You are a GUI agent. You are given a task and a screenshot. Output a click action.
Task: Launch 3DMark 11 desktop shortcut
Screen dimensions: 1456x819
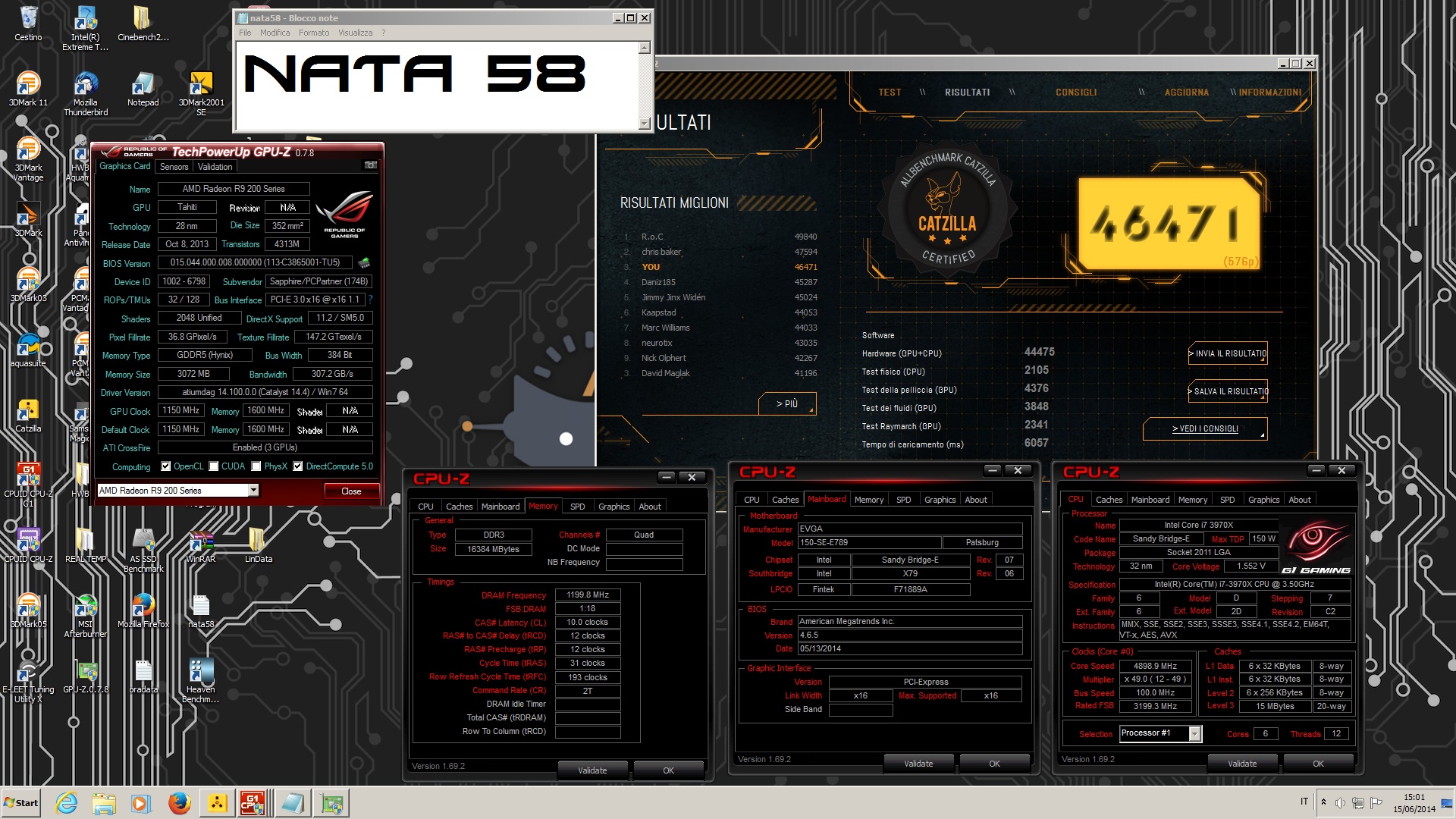(x=28, y=88)
